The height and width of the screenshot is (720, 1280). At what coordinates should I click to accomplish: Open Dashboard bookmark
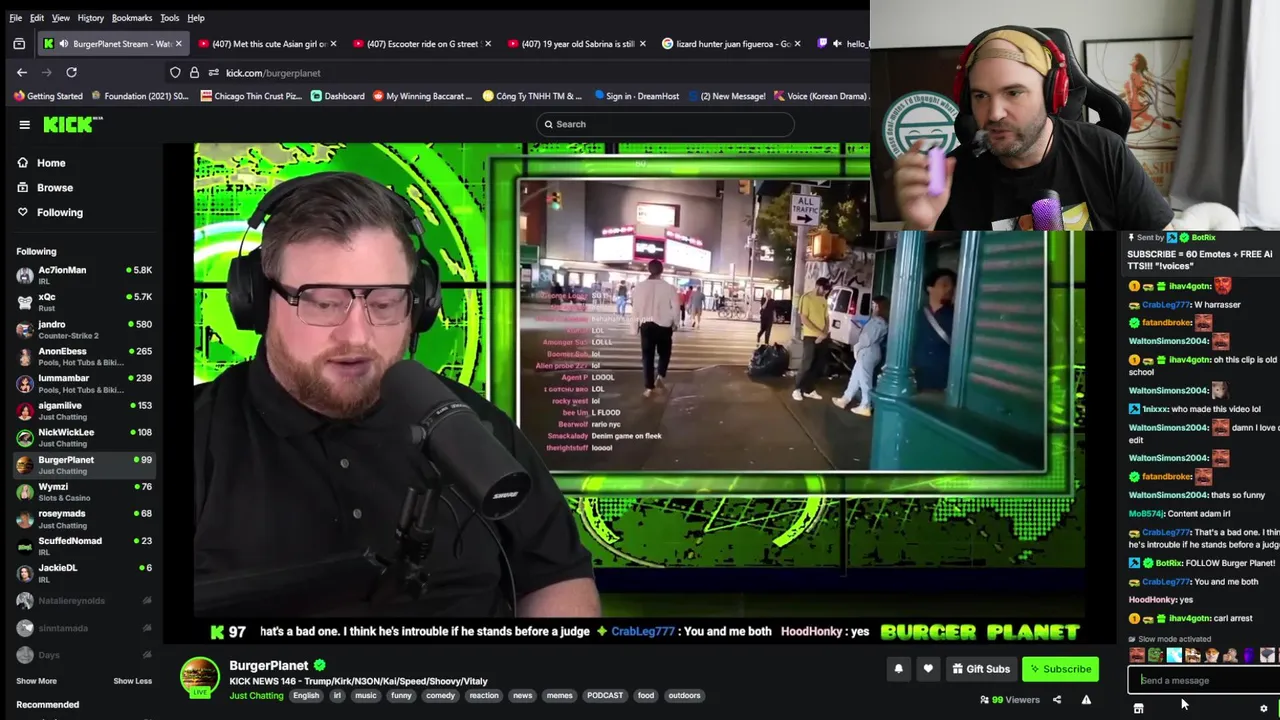point(337,96)
